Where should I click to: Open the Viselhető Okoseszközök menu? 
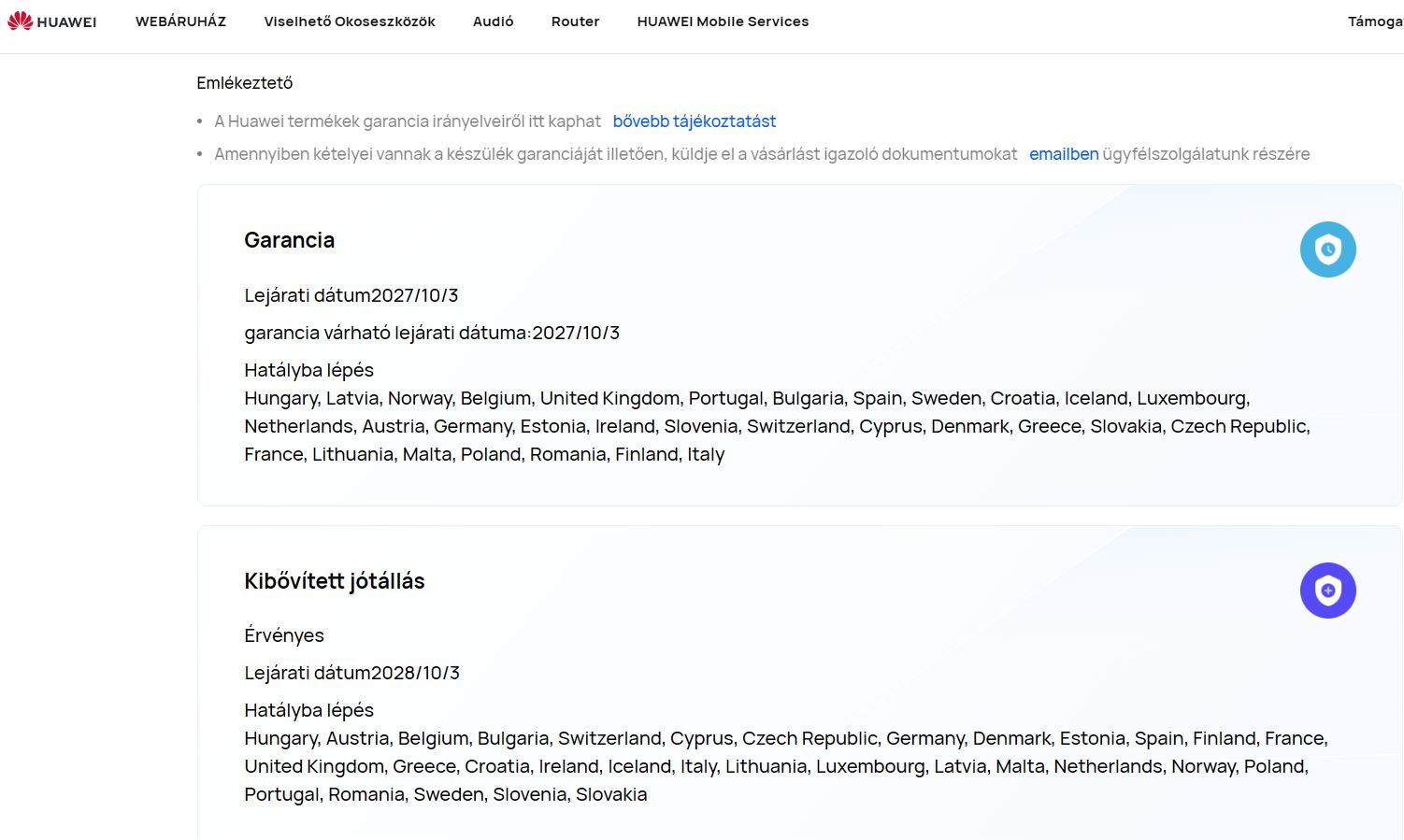(350, 21)
